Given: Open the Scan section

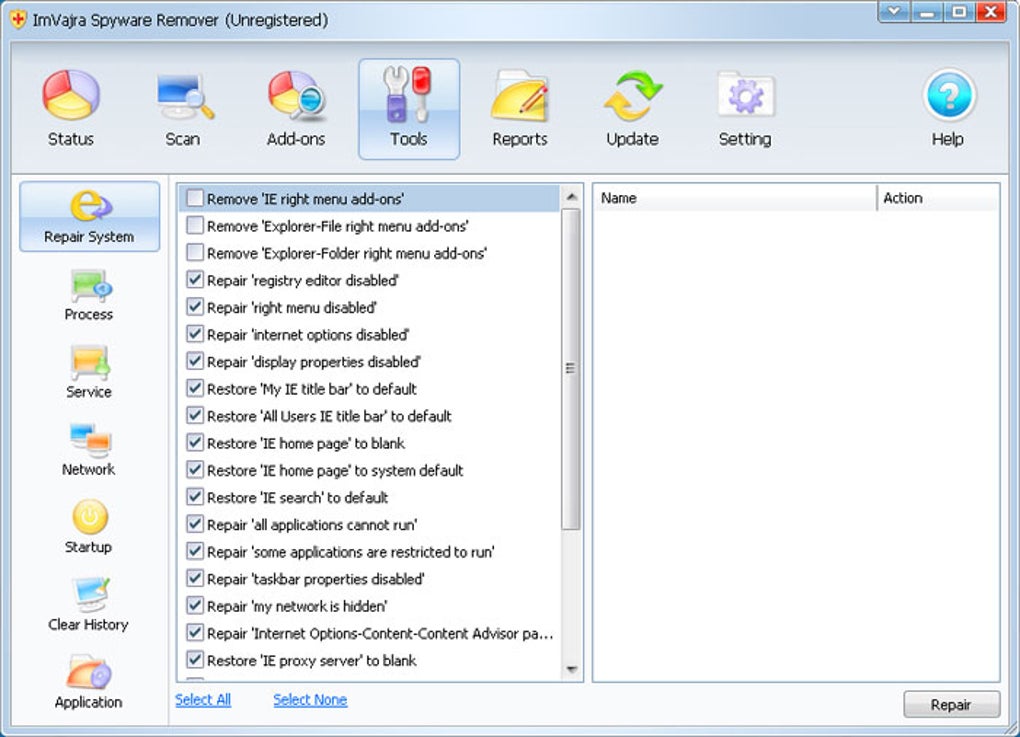Looking at the screenshot, I should click(x=184, y=109).
